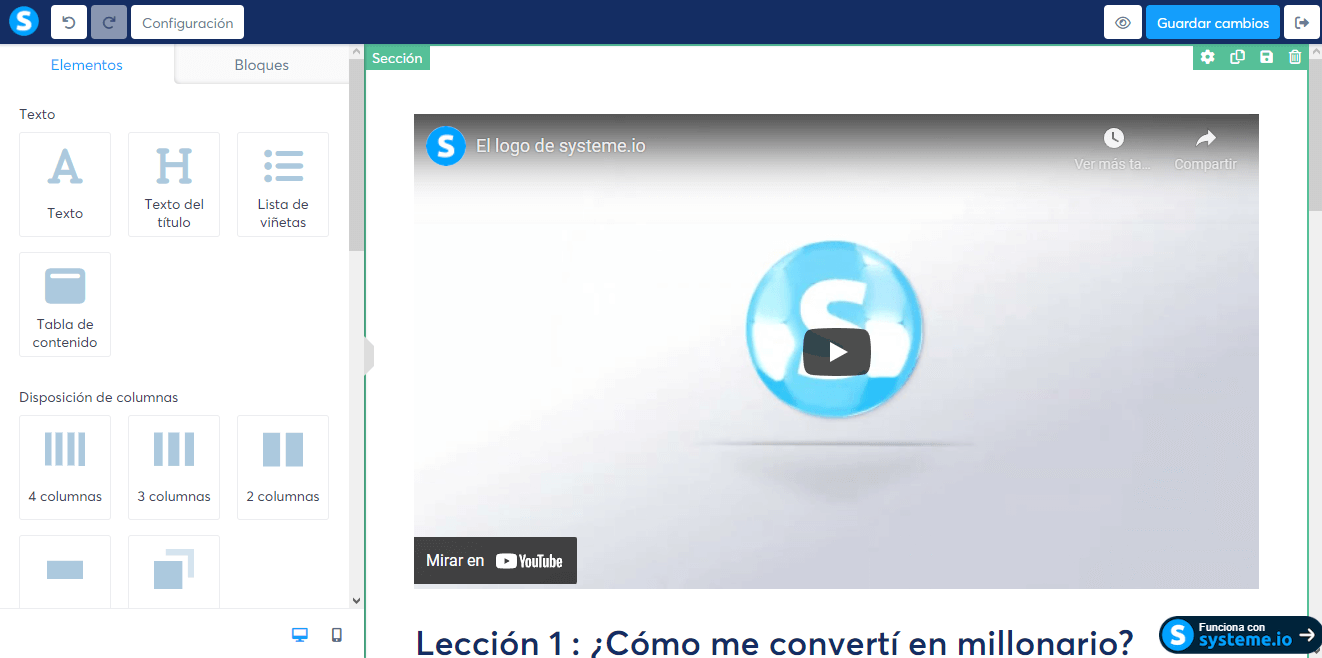Click video title El logo de systeme.io
Viewport: 1322px width, 658px height.
(x=561, y=146)
